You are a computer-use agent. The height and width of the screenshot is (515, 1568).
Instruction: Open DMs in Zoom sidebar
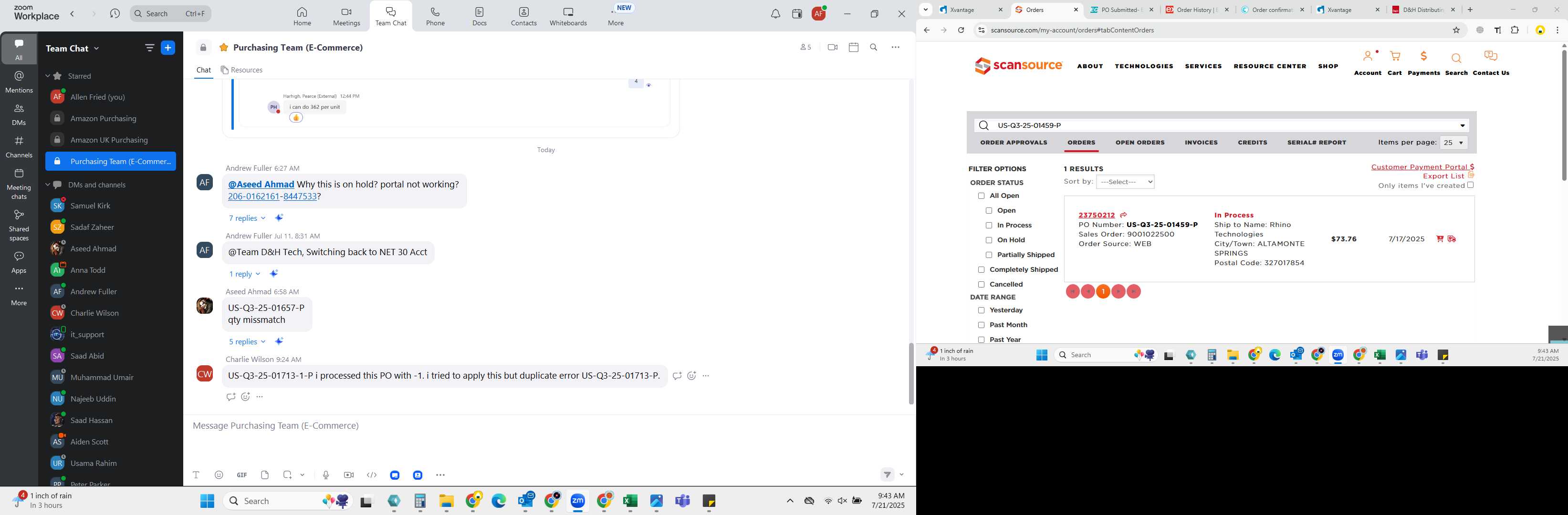19,114
